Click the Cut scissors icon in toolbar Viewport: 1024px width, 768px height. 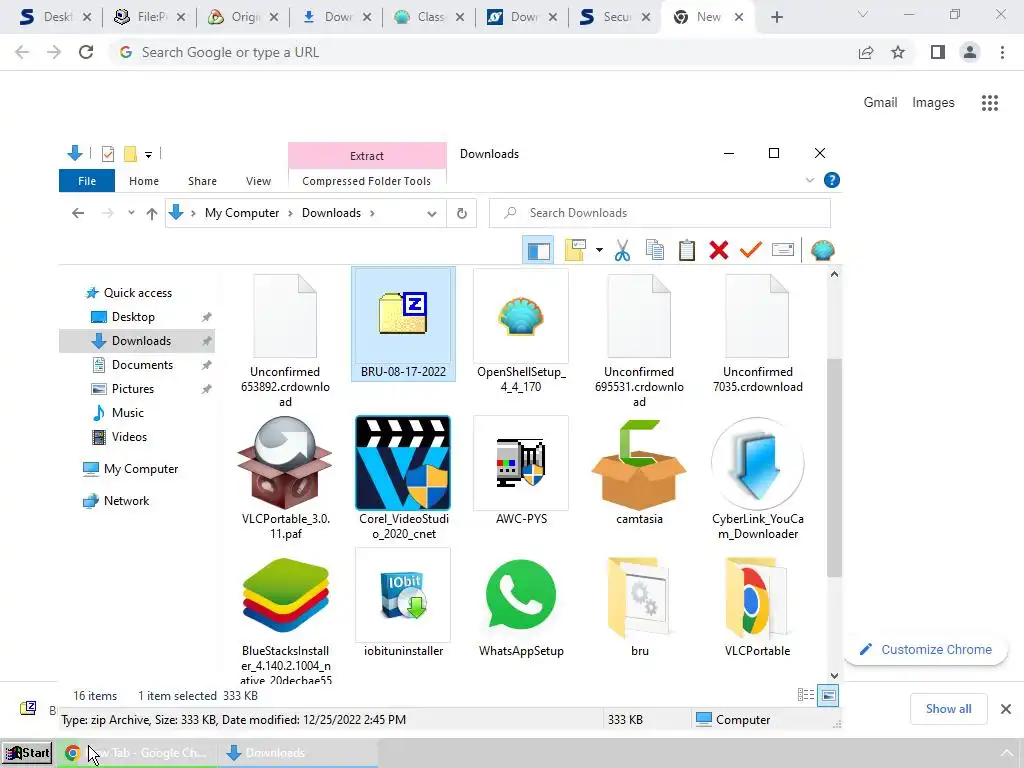622,250
